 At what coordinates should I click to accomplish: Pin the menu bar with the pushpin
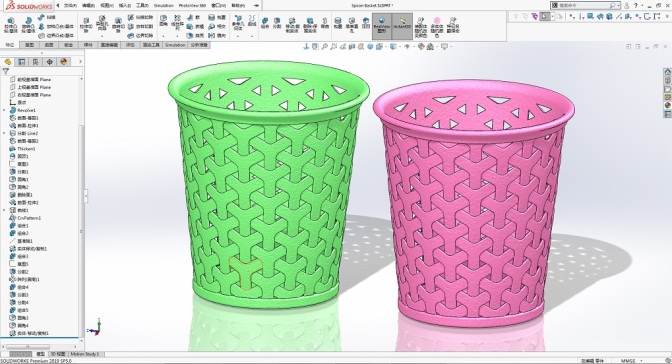[256, 6]
